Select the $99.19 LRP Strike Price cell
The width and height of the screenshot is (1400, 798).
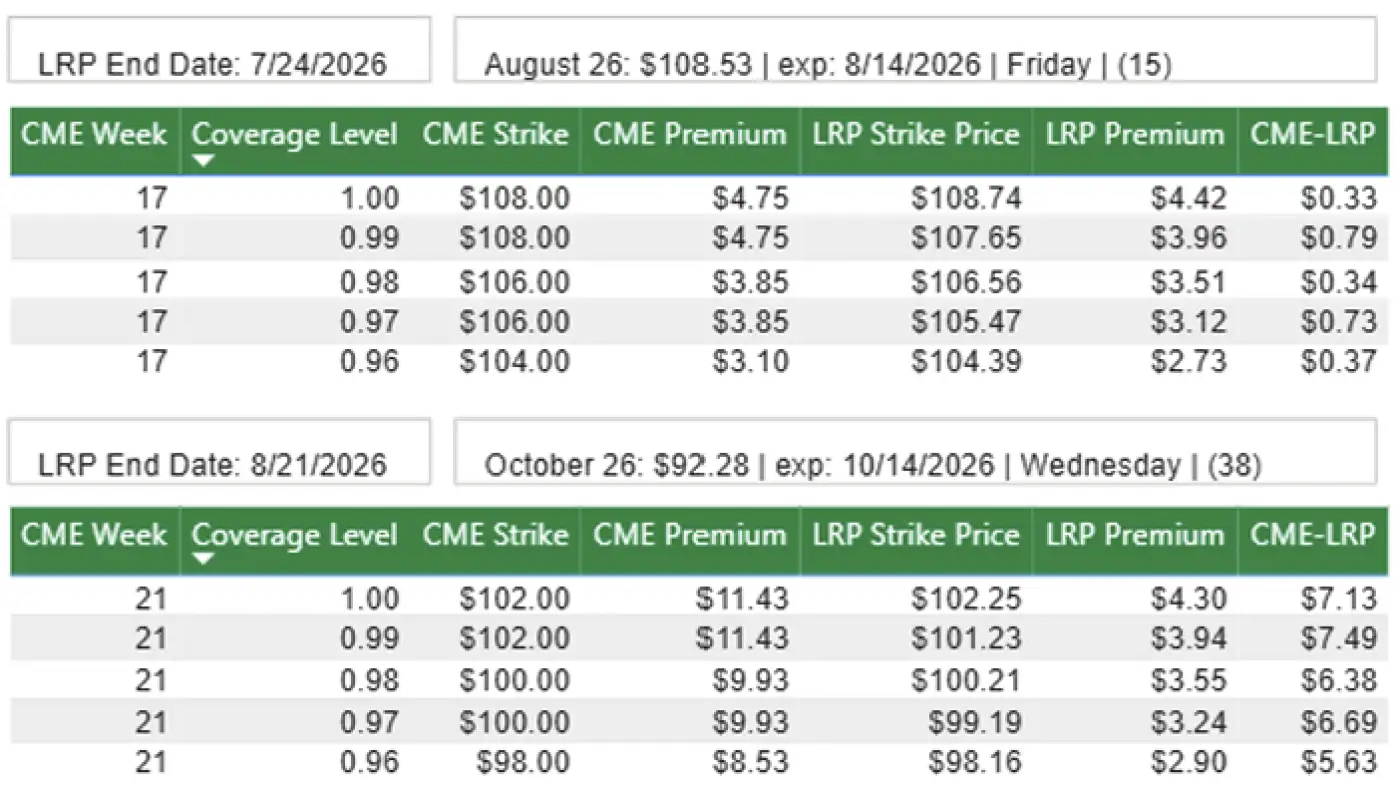(974, 722)
